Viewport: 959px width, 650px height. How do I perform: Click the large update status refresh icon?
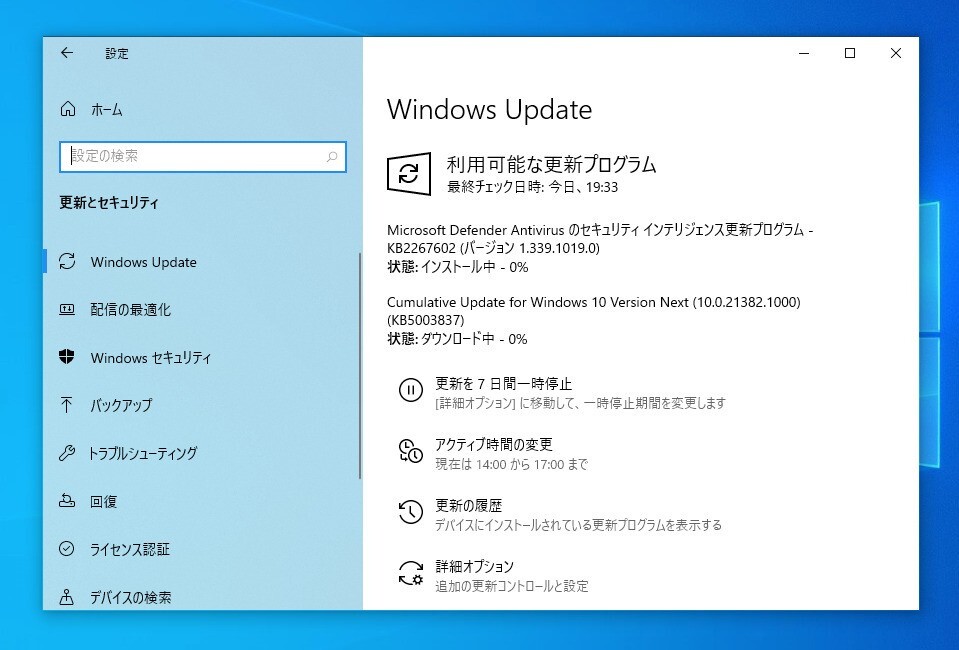(x=409, y=174)
